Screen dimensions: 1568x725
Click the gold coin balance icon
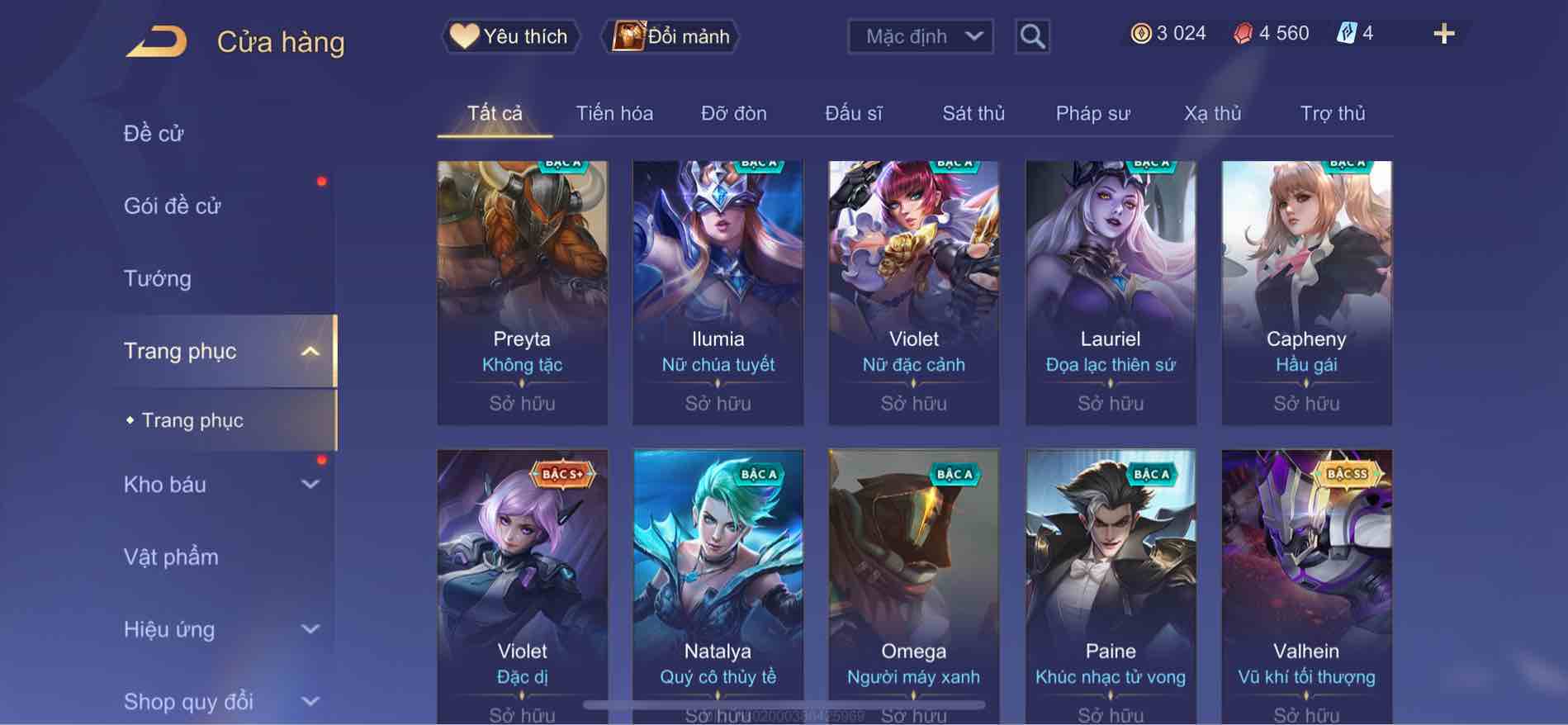coord(1140,34)
